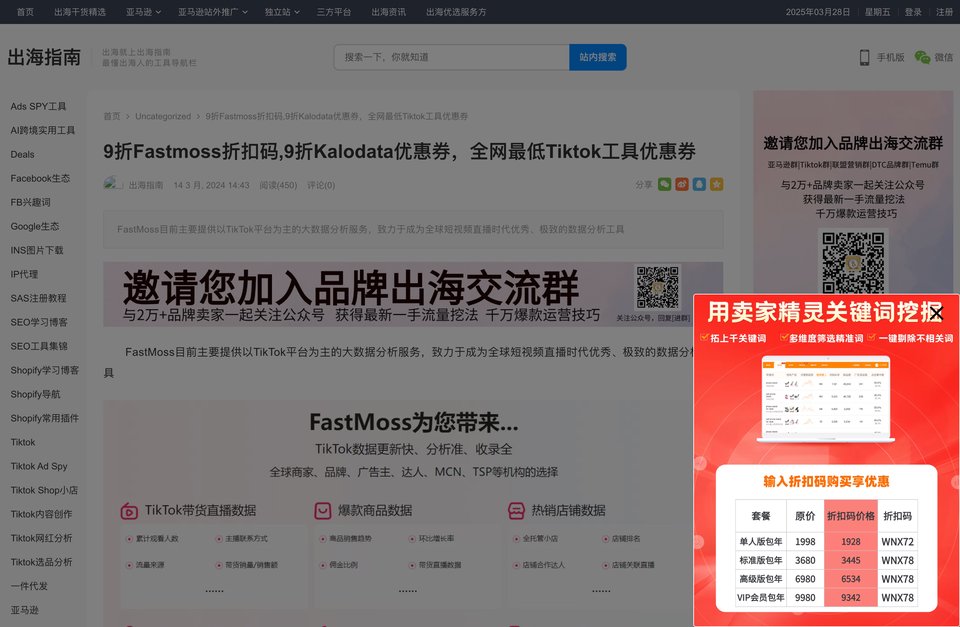The width and height of the screenshot is (960, 627).
Task: Click the 爆款商品数据 bag icon
Action: coord(323,511)
